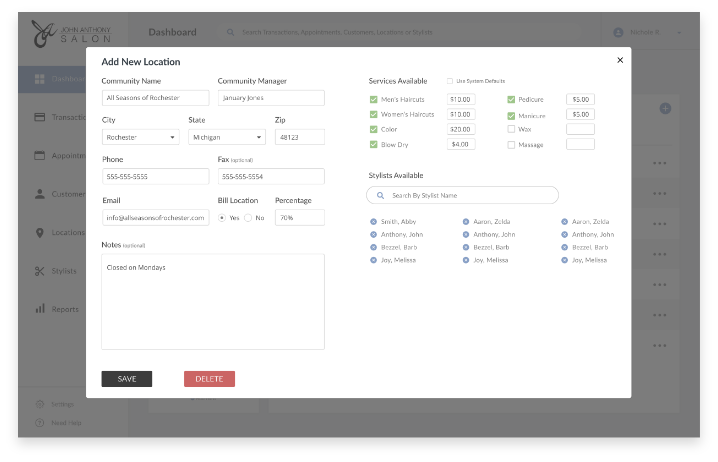Click the Reports bar chart icon
718x462 pixels.
(40, 309)
